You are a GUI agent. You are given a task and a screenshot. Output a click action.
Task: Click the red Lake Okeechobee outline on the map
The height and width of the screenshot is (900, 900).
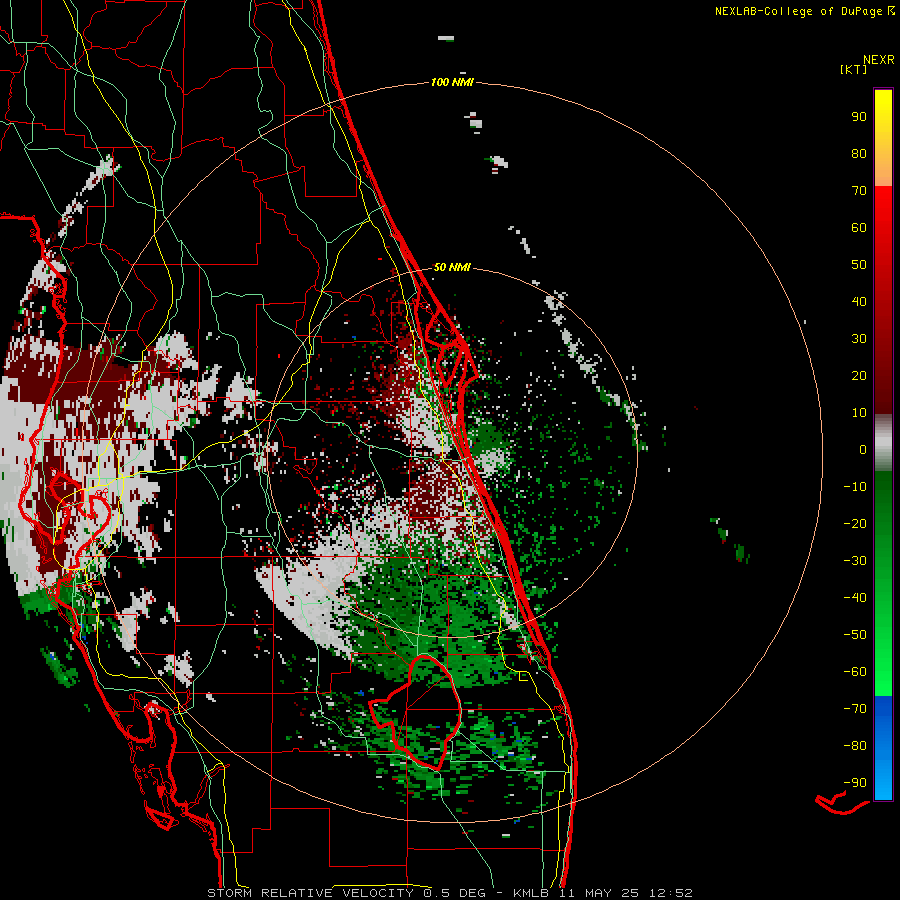[x=416, y=712]
